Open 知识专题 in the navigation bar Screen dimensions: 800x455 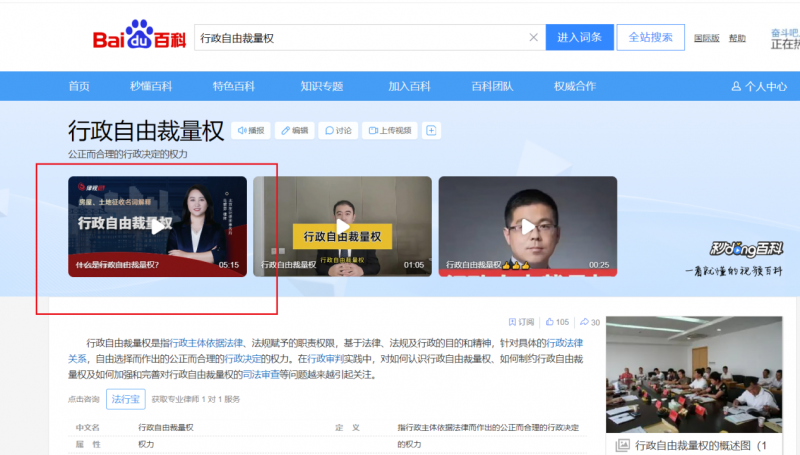click(x=322, y=86)
